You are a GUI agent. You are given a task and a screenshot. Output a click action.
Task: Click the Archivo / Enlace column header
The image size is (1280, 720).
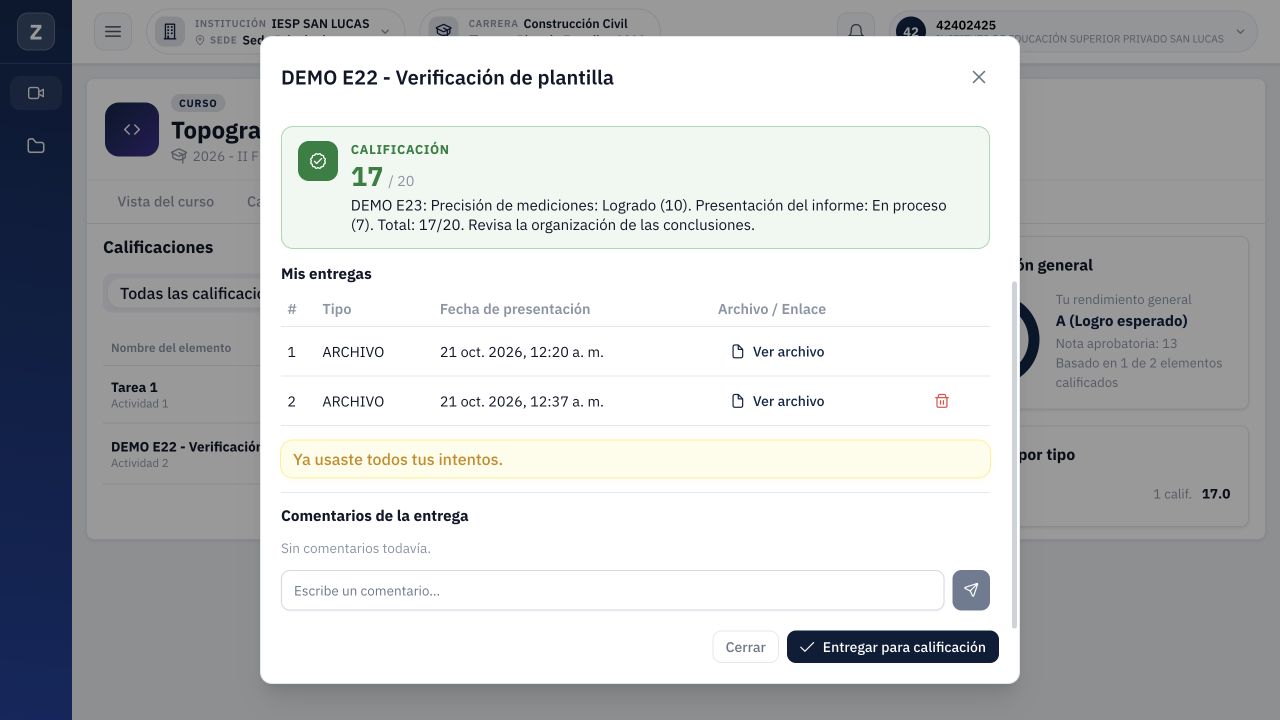(772, 309)
